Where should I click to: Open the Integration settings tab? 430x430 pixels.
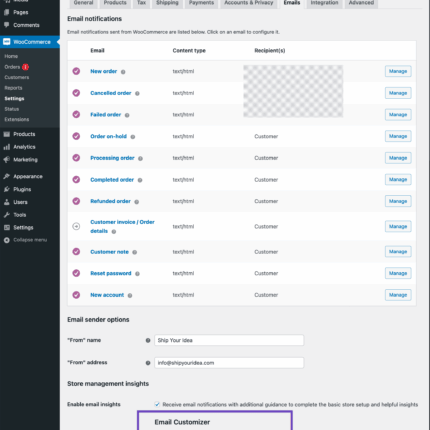[324, 3]
